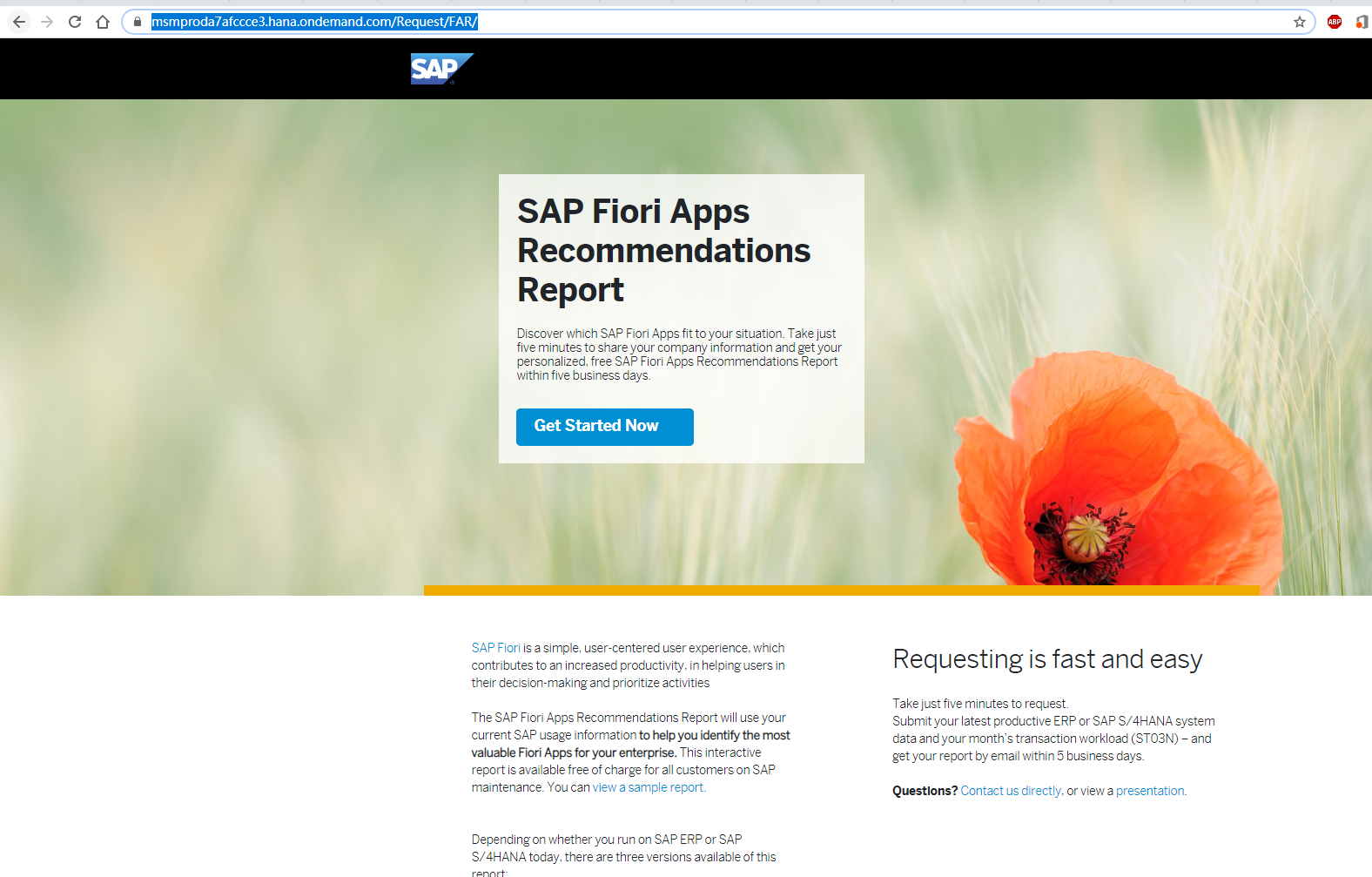Click the SAP logo in the header
Image resolution: width=1372 pixels, height=877 pixels.
[442, 69]
